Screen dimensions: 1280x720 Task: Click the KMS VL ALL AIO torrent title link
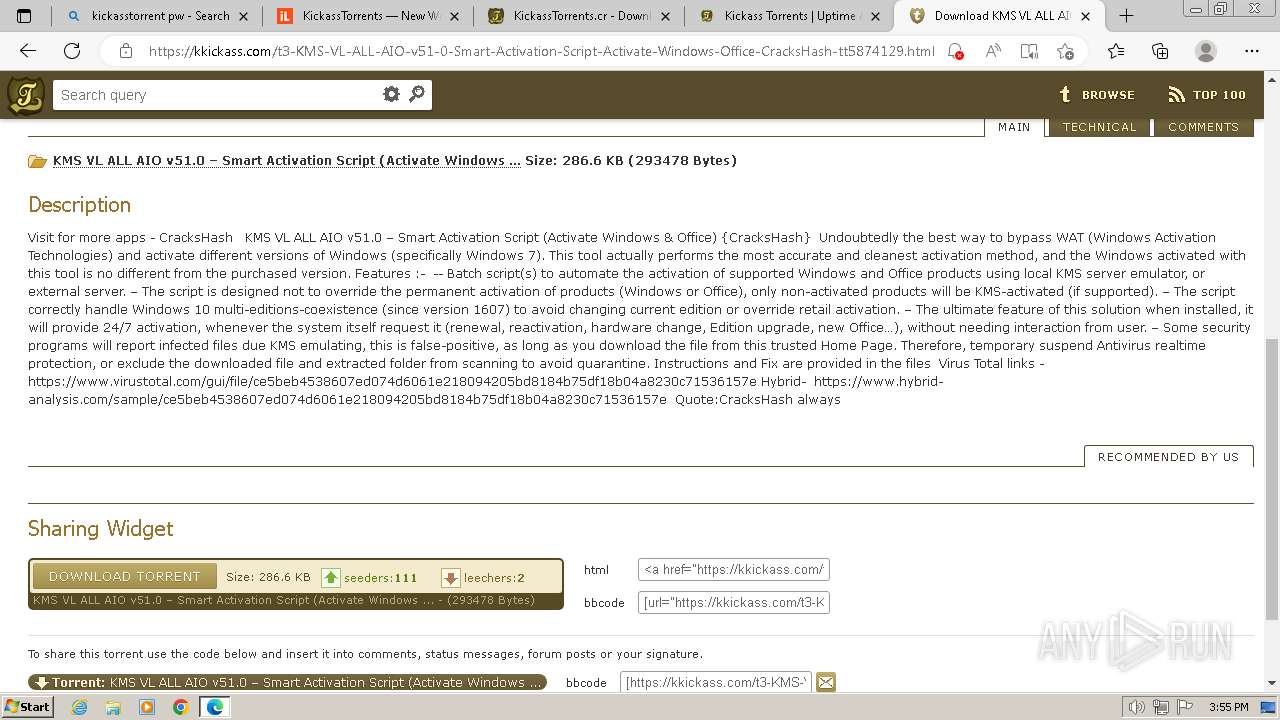point(287,160)
